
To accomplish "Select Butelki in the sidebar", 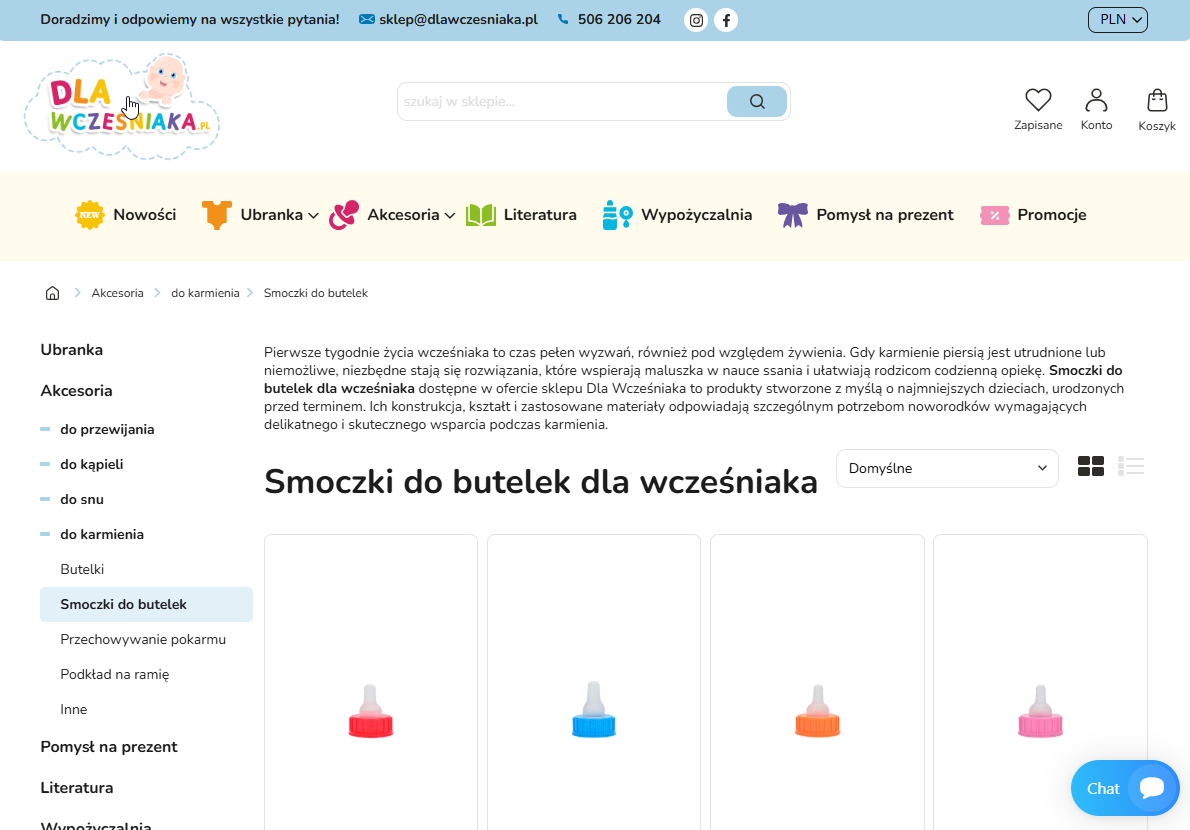I will [81, 569].
